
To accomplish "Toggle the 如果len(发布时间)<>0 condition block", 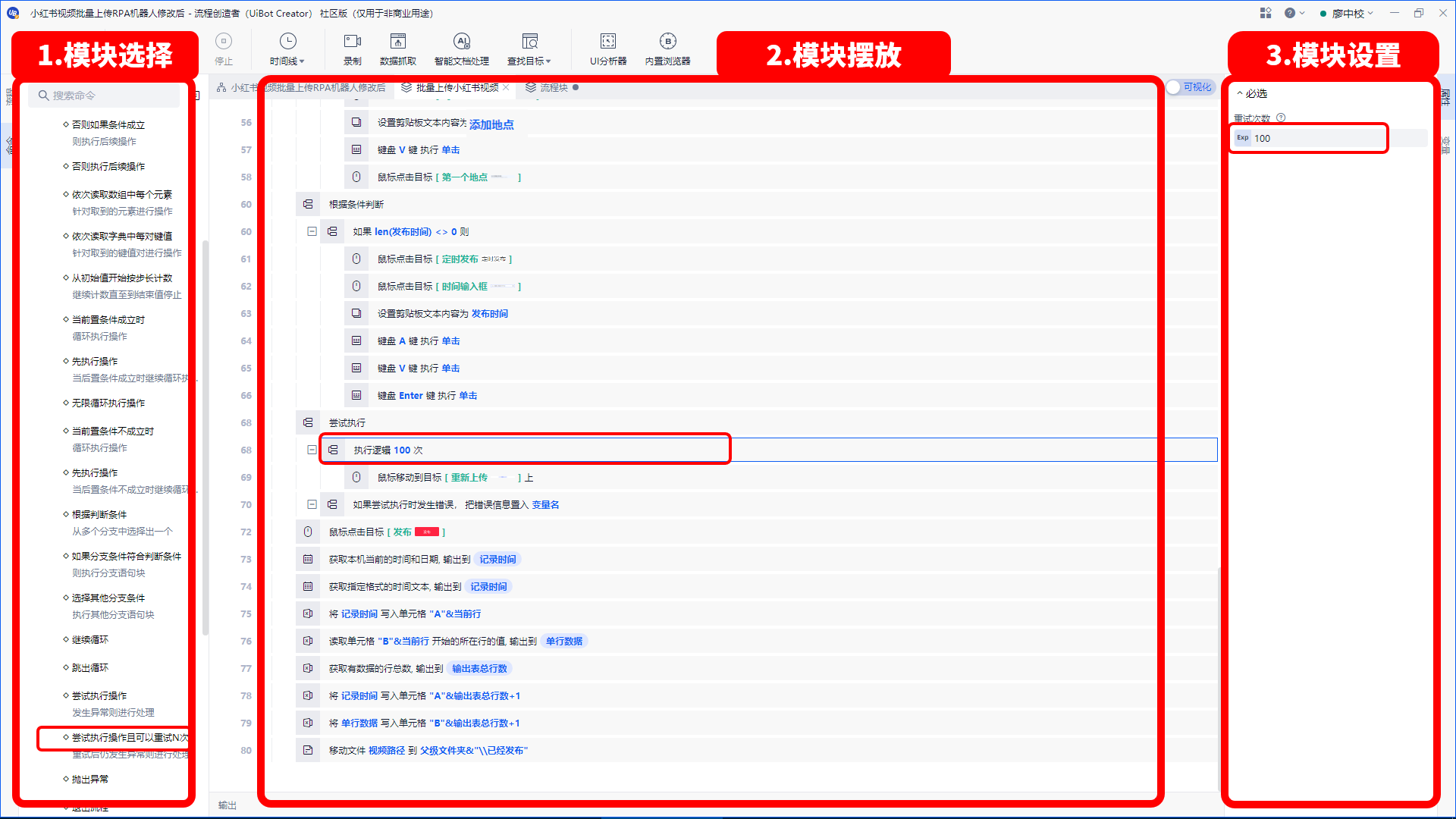I will point(310,231).
